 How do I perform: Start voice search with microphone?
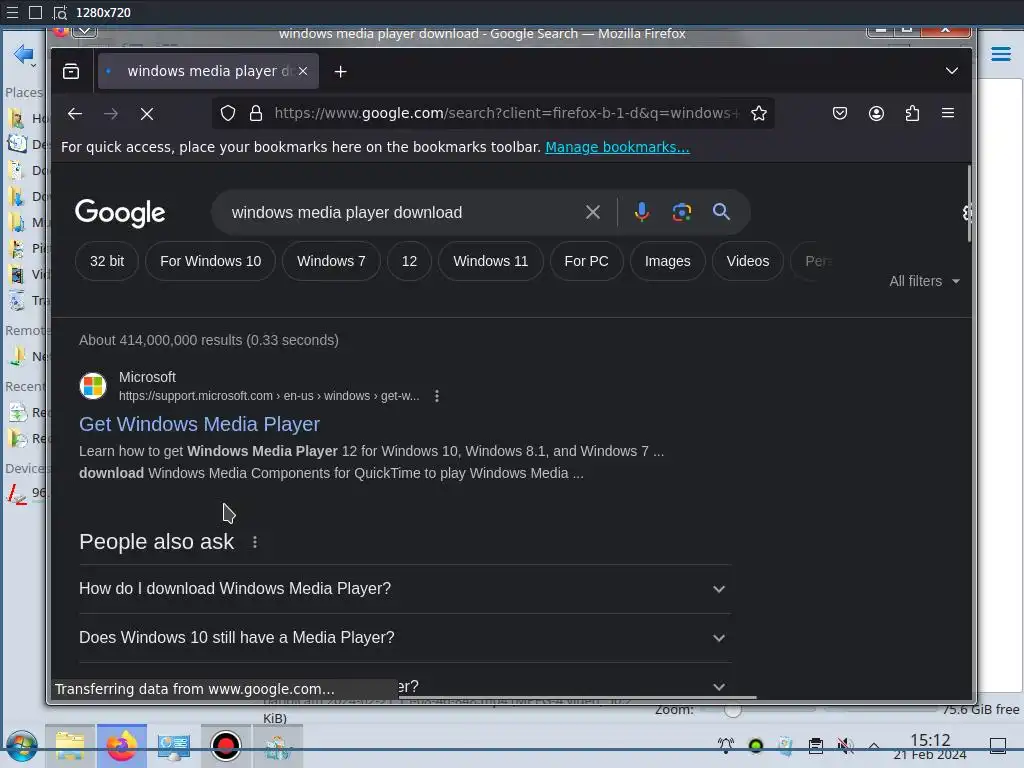(x=642, y=212)
